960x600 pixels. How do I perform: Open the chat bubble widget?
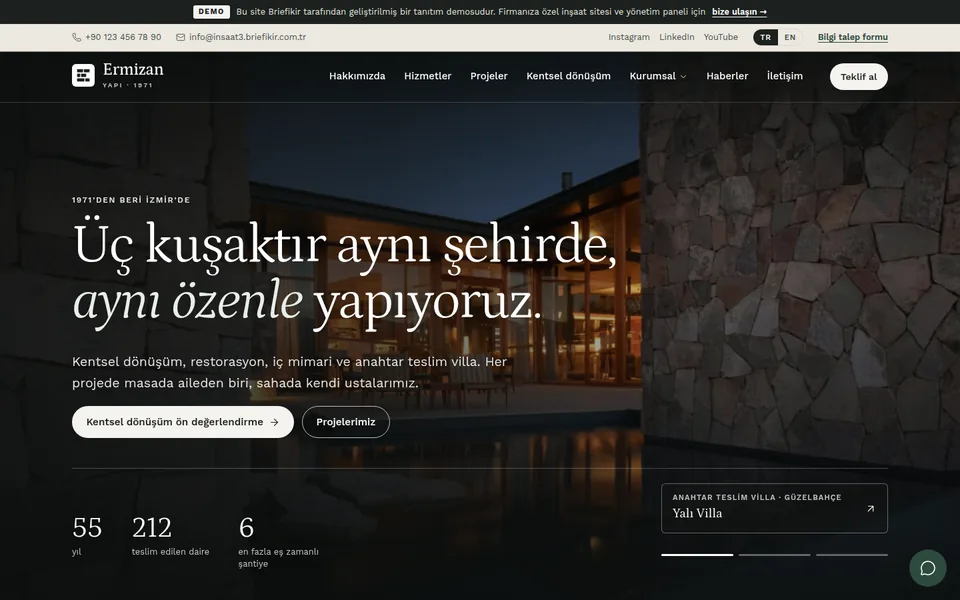(928, 568)
